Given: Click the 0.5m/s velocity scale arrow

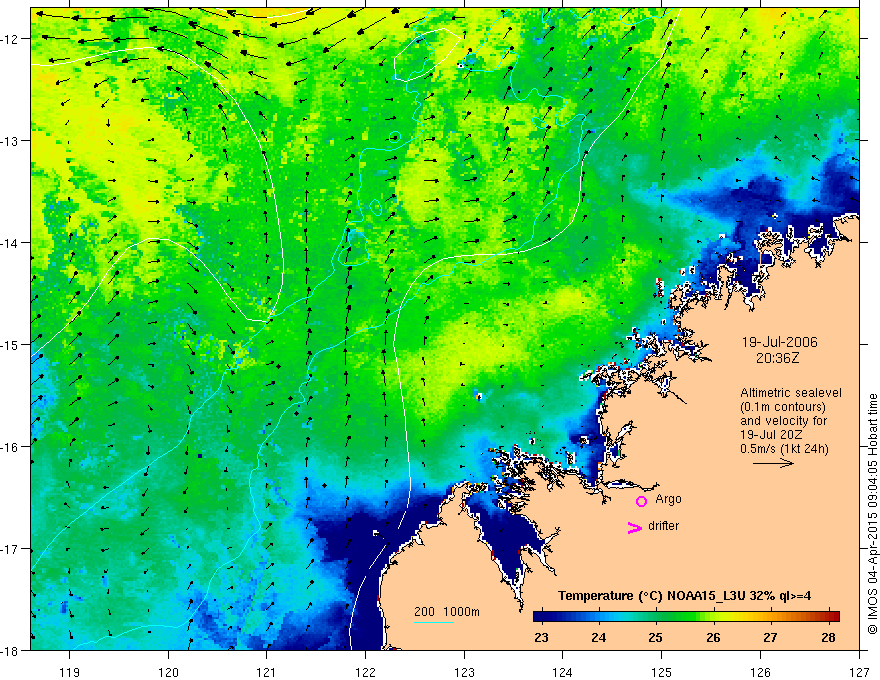Looking at the screenshot, I should 773,463.
